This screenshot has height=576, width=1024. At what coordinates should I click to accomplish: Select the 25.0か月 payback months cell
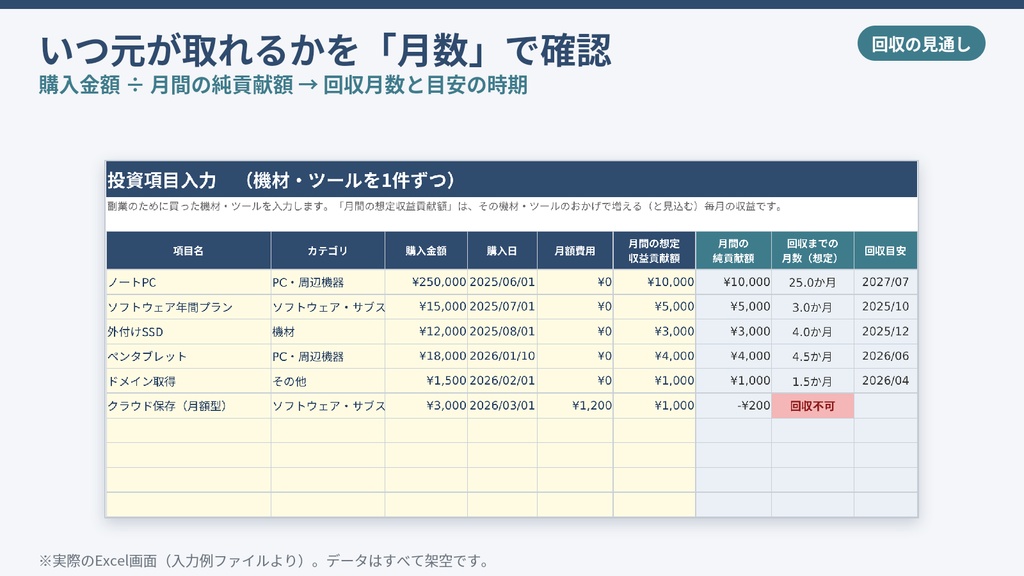click(812, 282)
